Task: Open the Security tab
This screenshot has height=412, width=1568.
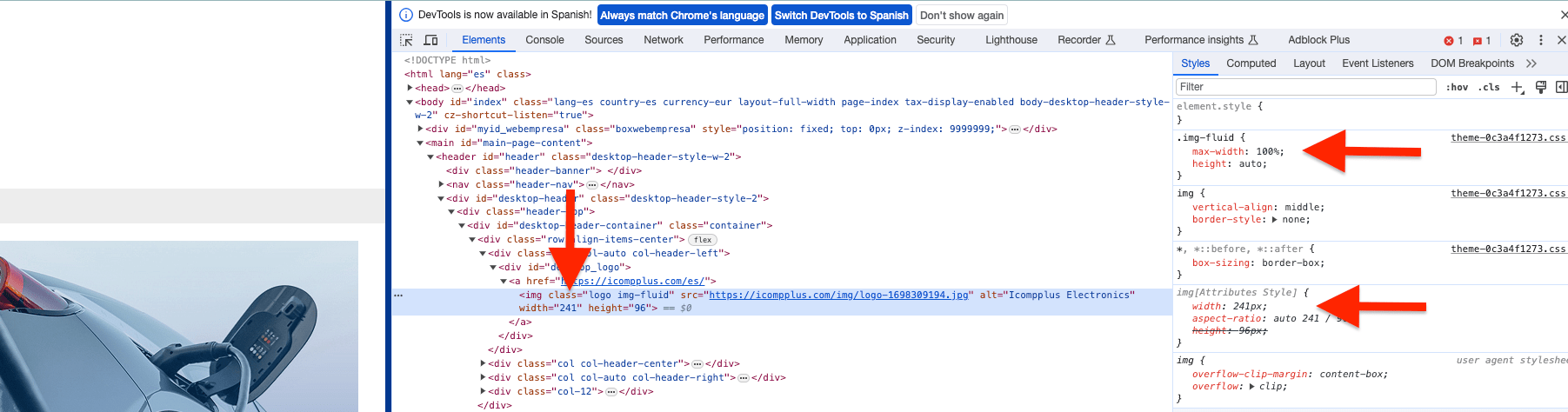Action: (936, 40)
